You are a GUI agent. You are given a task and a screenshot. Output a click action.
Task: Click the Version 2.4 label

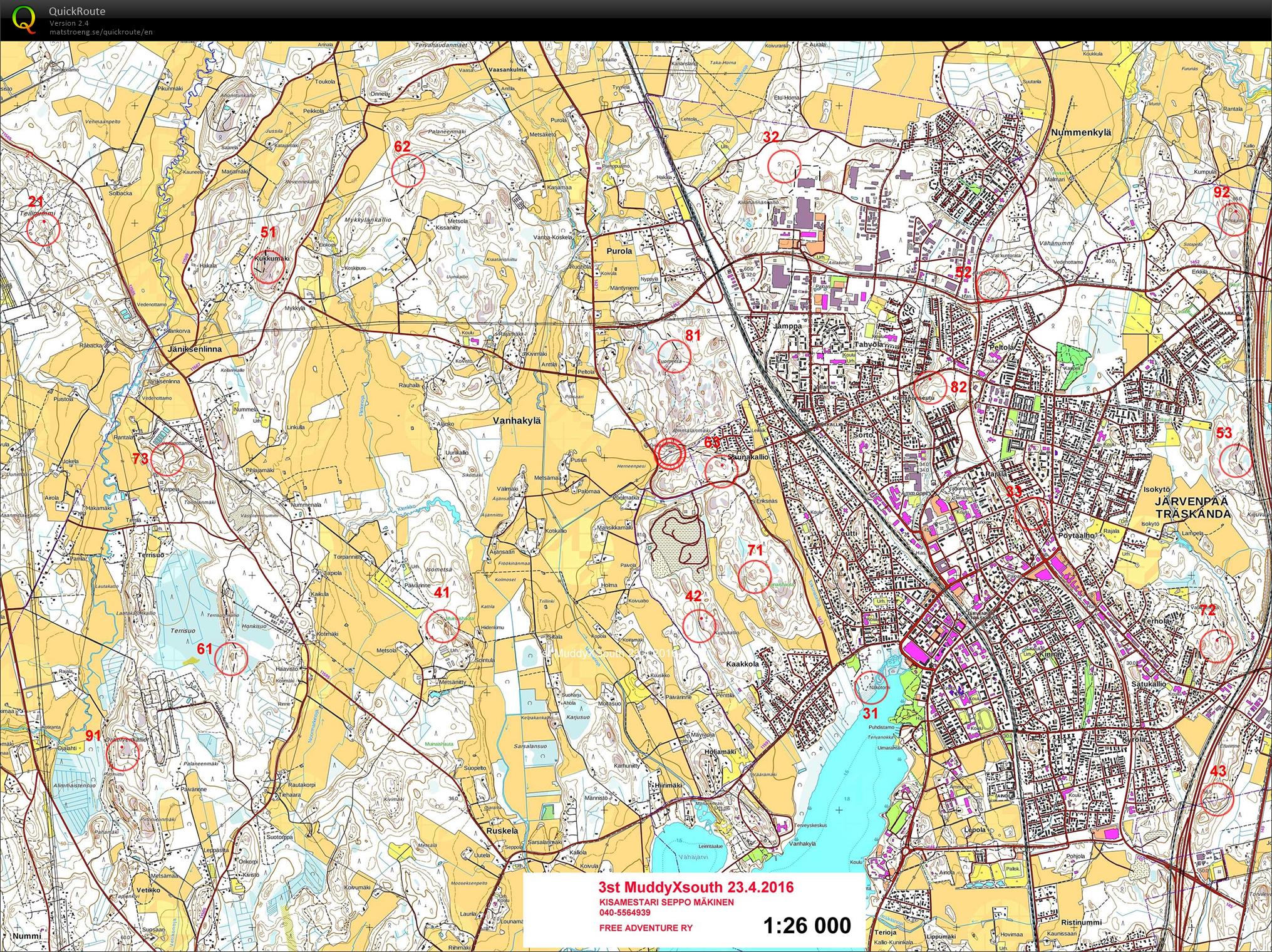point(70,23)
